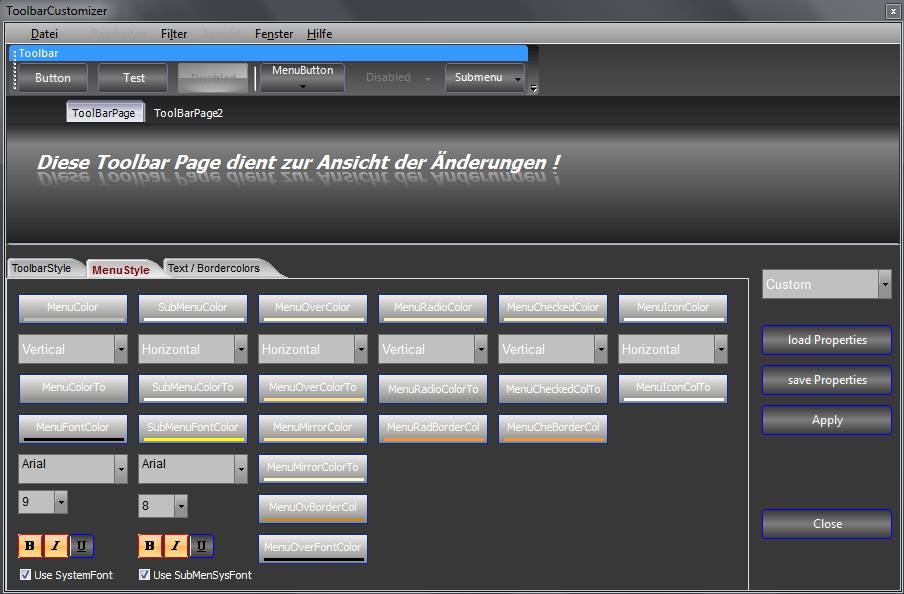Toggle bold for the submenu font
Image resolution: width=904 pixels, height=594 pixels.
[150, 546]
